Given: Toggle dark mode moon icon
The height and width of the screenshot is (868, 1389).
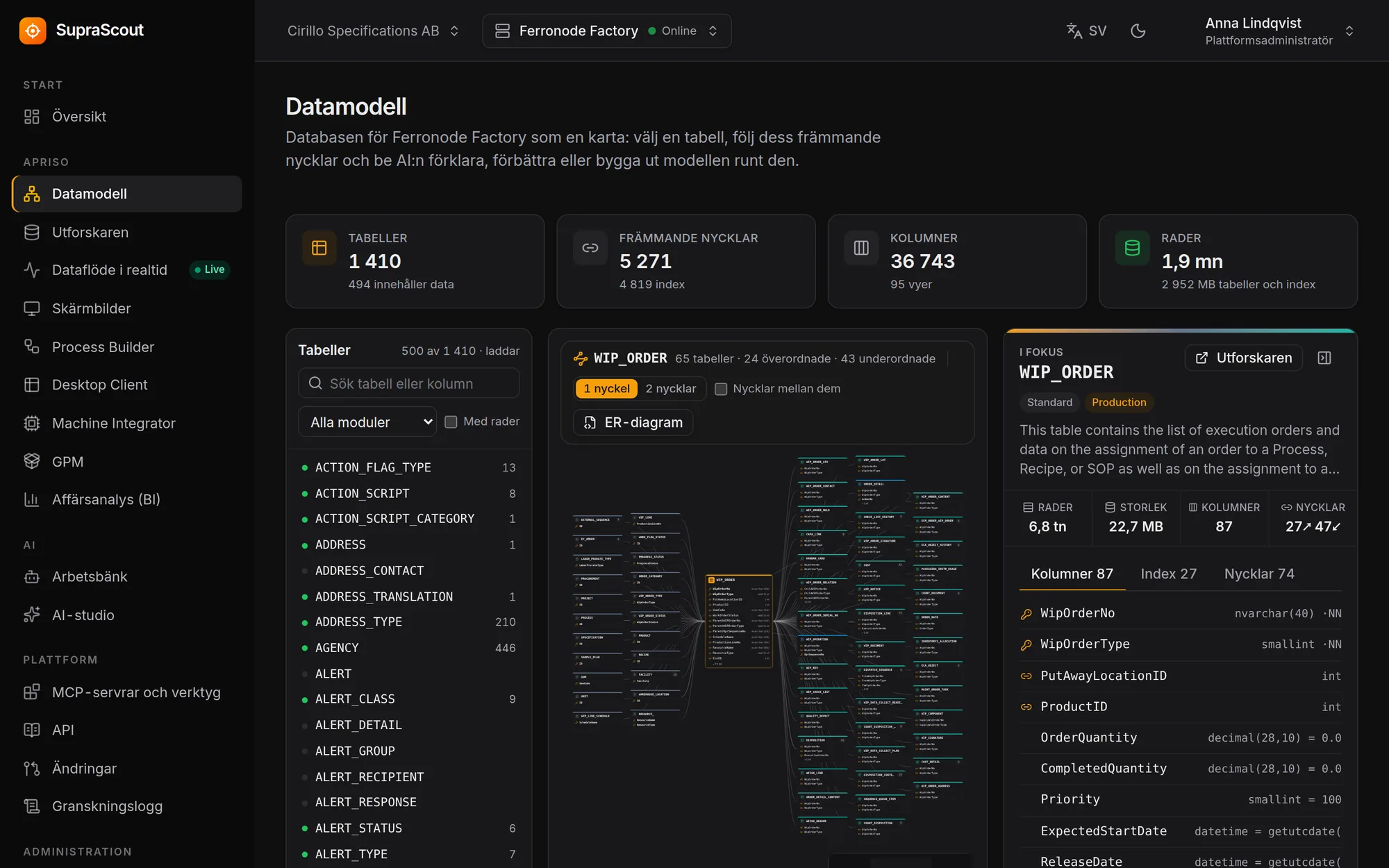Looking at the screenshot, I should click(x=1138, y=31).
